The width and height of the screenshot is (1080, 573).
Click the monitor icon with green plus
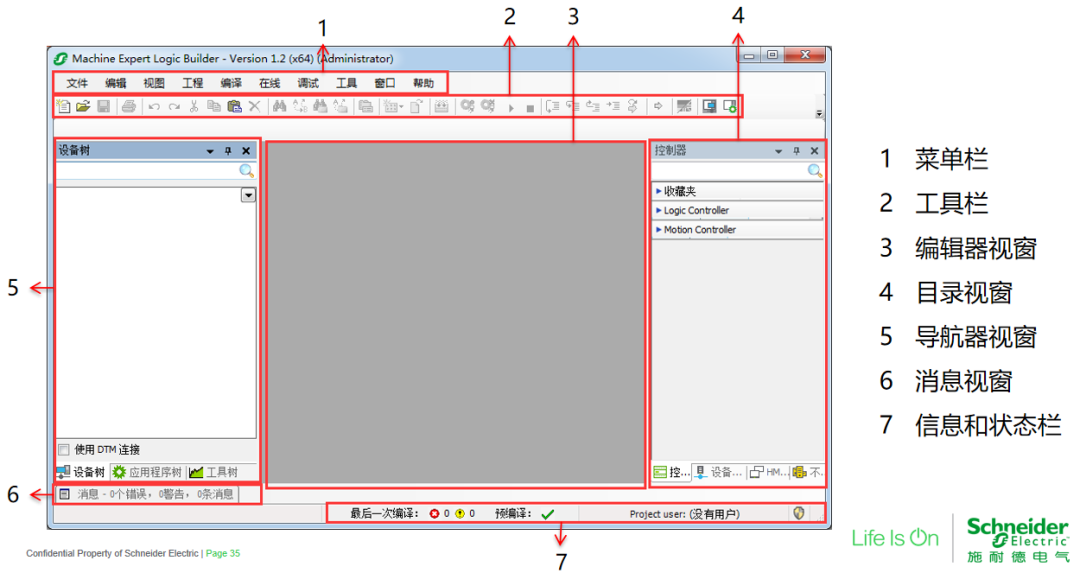click(729, 106)
